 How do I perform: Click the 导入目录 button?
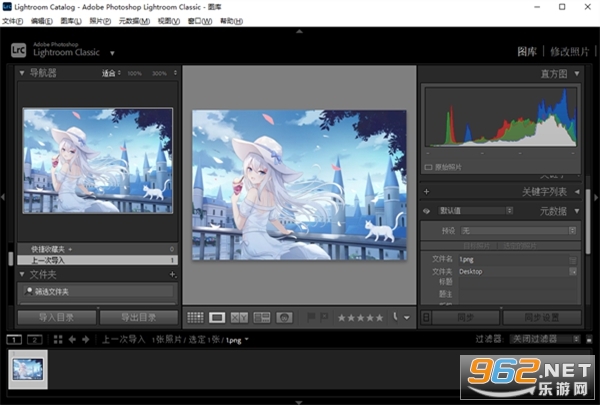pos(57,317)
